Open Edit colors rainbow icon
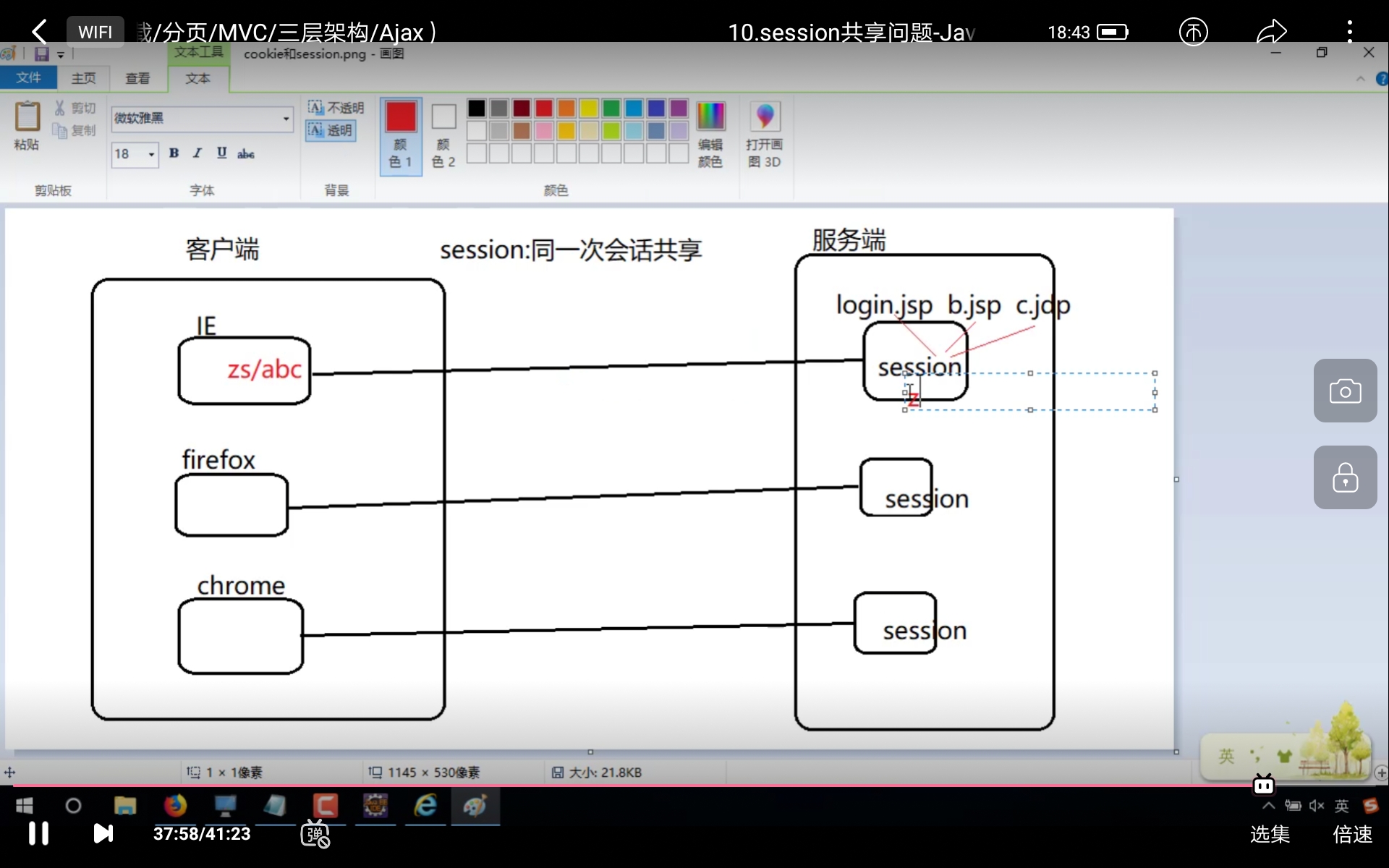This screenshot has height=868, width=1389. pos(710,116)
